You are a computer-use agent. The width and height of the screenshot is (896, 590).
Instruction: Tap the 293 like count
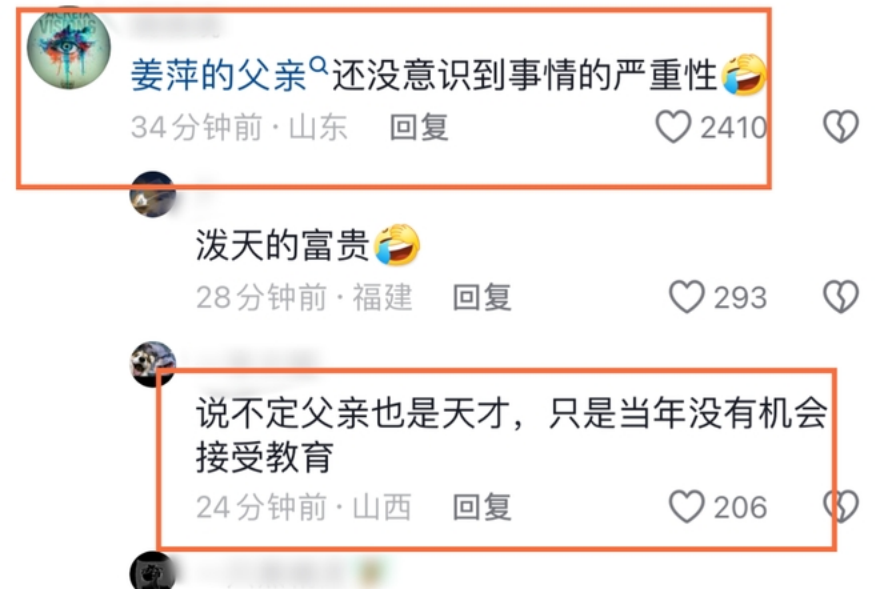tap(741, 297)
